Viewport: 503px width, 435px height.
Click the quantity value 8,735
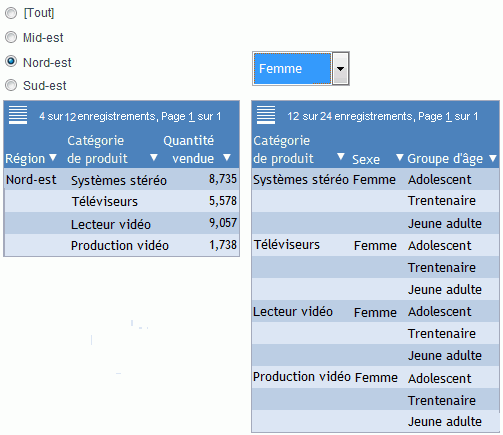pyautogui.click(x=223, y=179)
